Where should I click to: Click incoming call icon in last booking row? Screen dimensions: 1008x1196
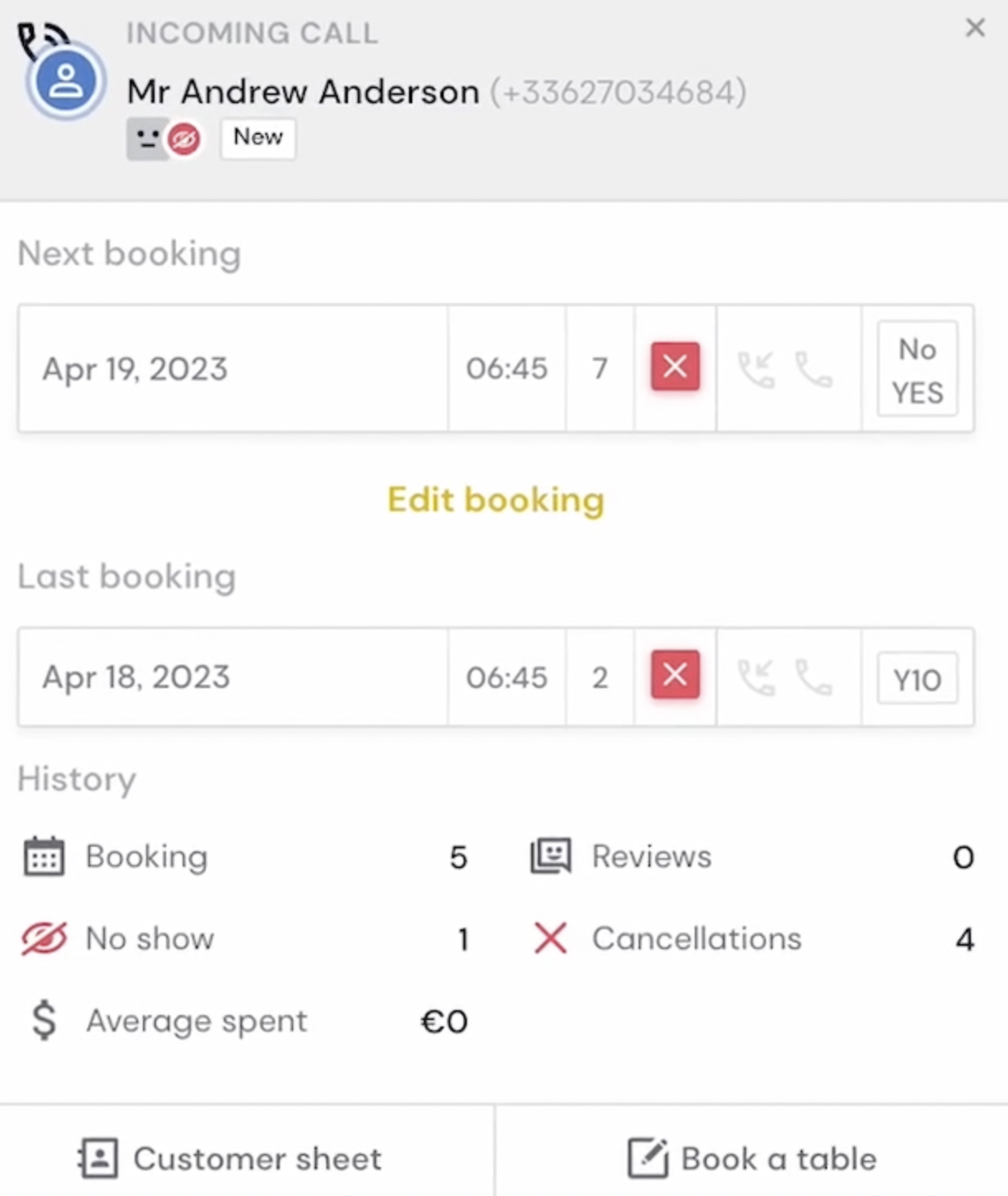tap(756, 678)
